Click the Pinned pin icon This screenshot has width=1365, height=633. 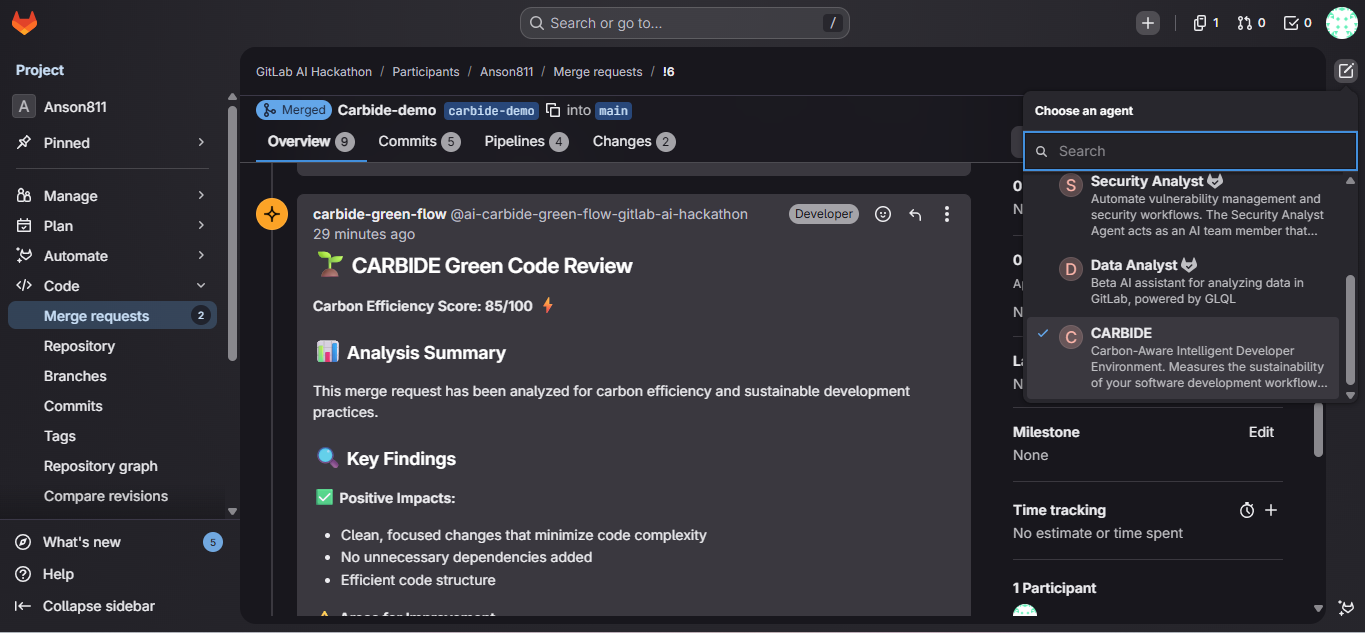pyautogui.click(x=24, y=143)
